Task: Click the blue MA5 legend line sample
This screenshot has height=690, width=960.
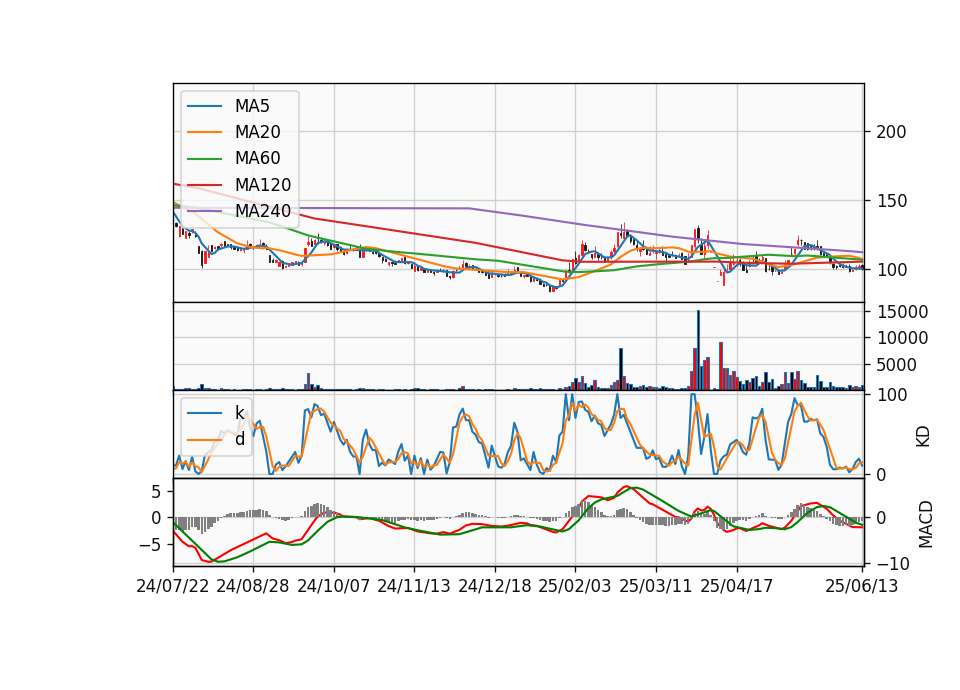Action: (x=204, y=107)
